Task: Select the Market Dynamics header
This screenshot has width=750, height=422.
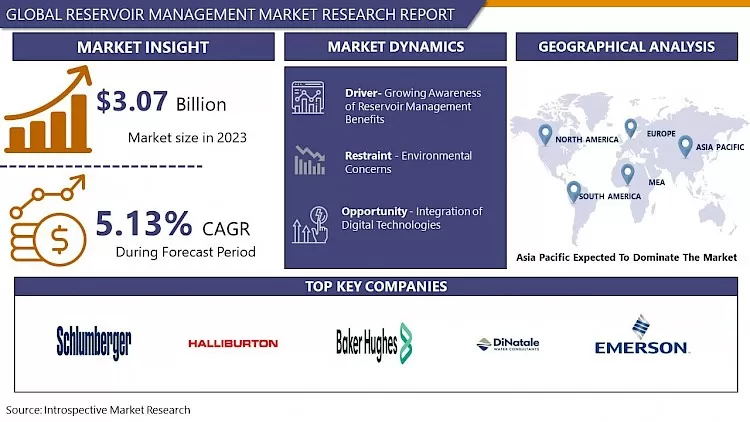Action: click(395, 46)
